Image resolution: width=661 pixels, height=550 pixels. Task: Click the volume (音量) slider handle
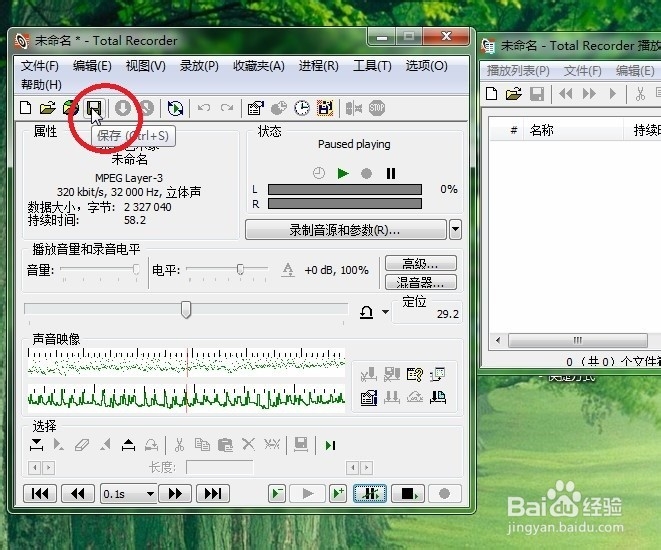pos(136,269)
